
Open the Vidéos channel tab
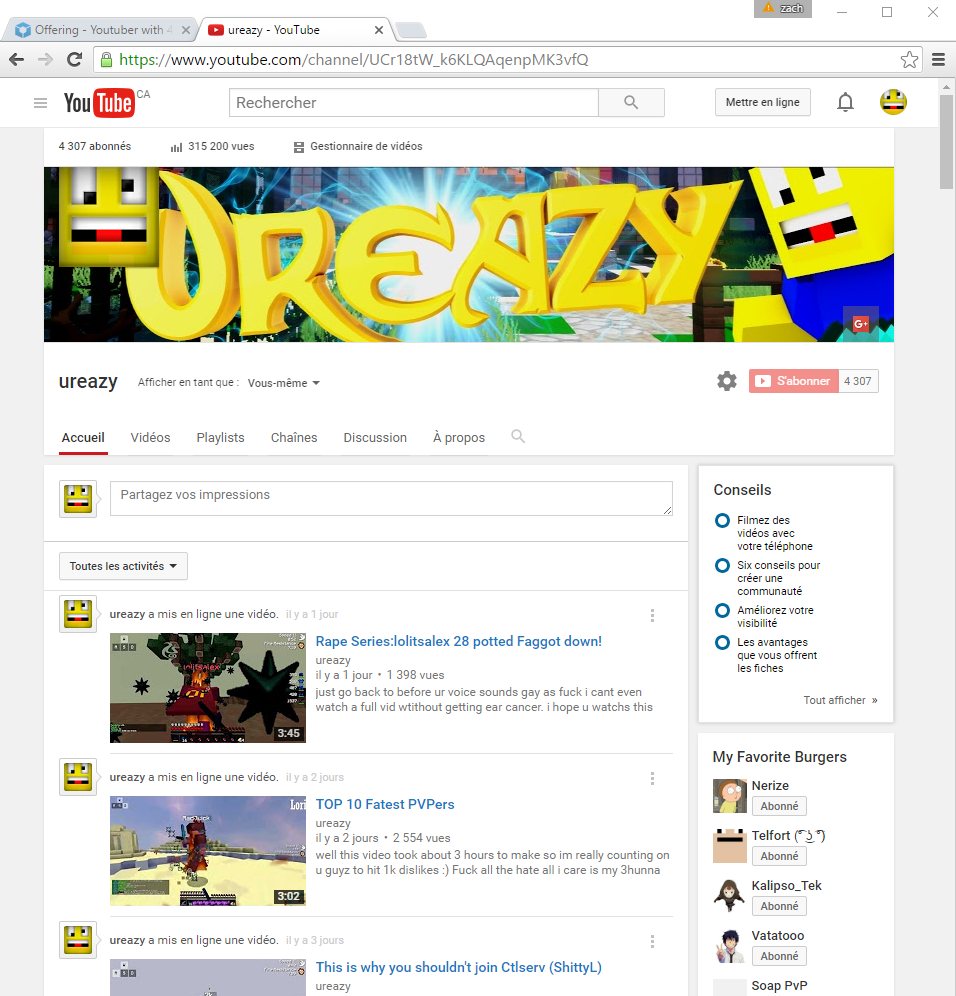[151, 438]
